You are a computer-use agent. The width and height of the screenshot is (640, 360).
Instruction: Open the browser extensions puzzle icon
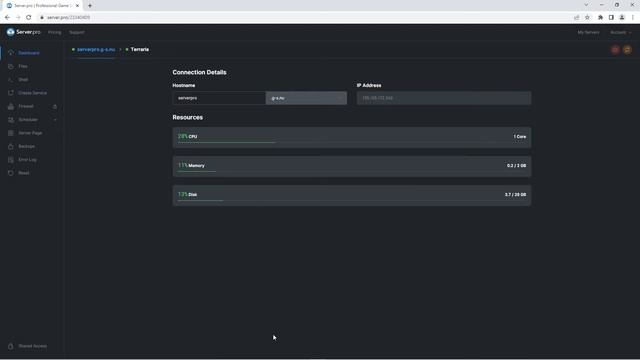(600, 18)
